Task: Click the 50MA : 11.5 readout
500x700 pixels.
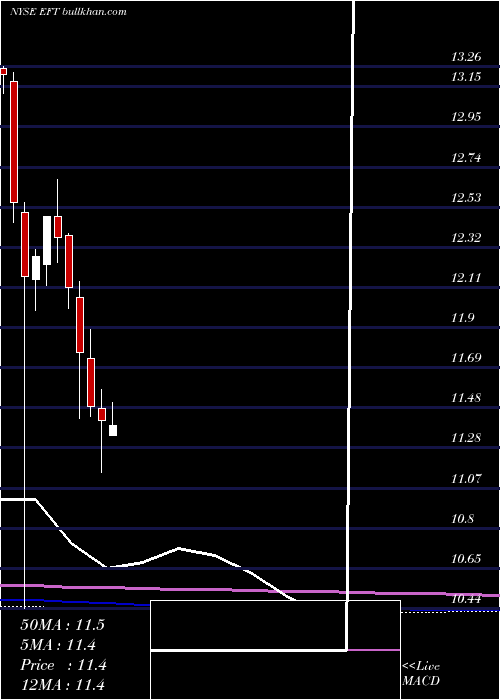Action: 62,625
